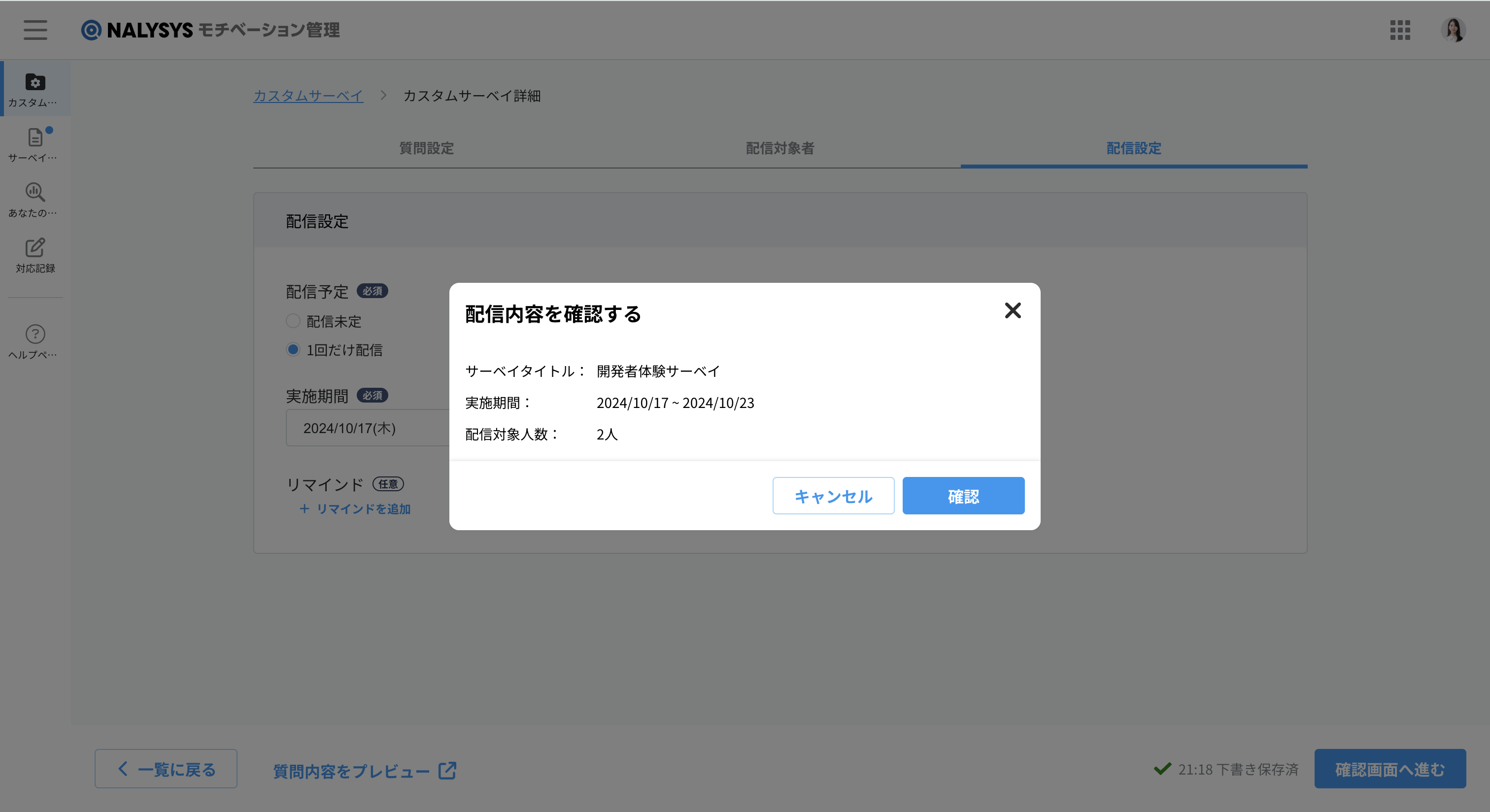Open the user avatar menu

[1453, 30]
